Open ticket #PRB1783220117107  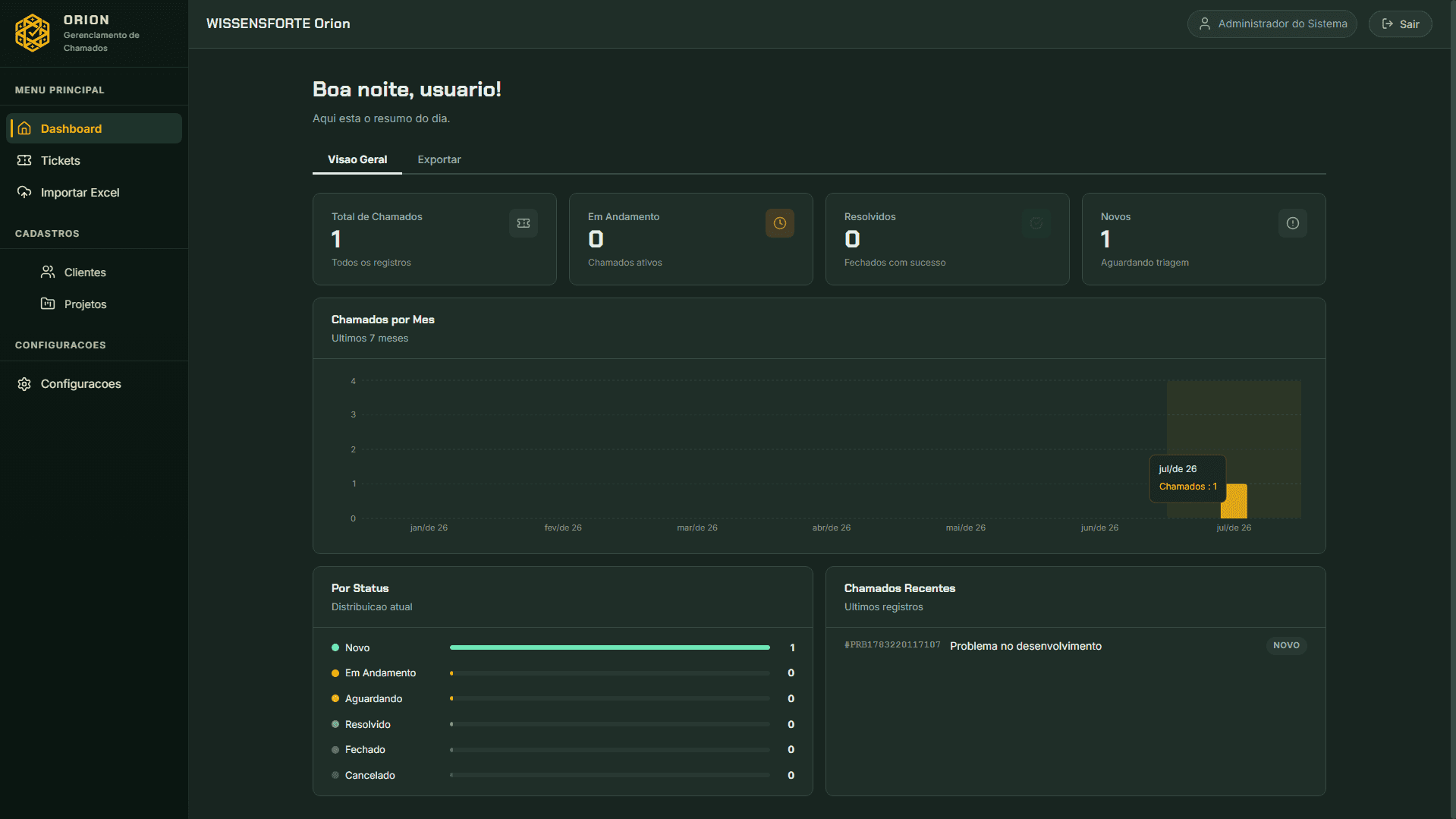[892, 644]
